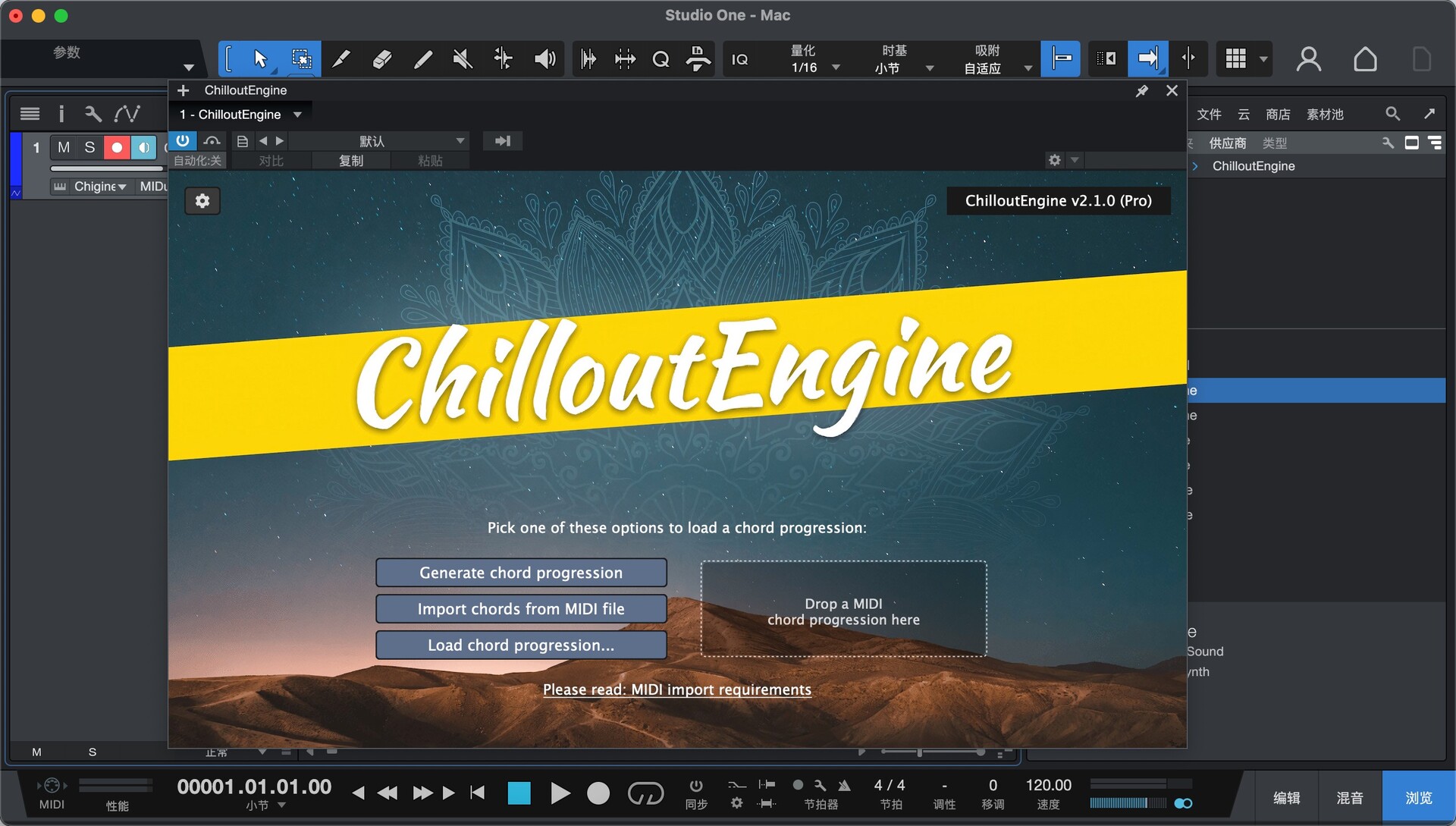This screenshot has height=826, width=1456.
Task: Switch to the Browse tab at bottom right
Action: coord(1418,798)
